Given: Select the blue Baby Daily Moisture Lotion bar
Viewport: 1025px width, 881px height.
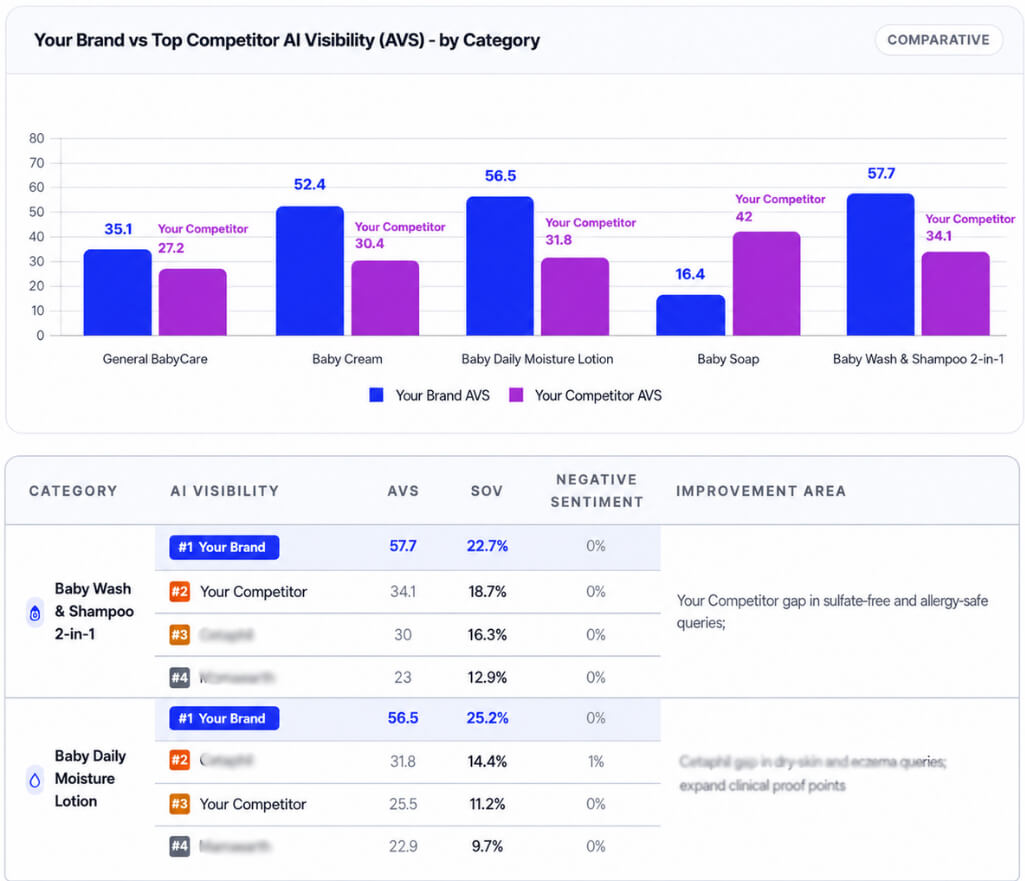Looking at the screenshot, I should tap(500, 266).
